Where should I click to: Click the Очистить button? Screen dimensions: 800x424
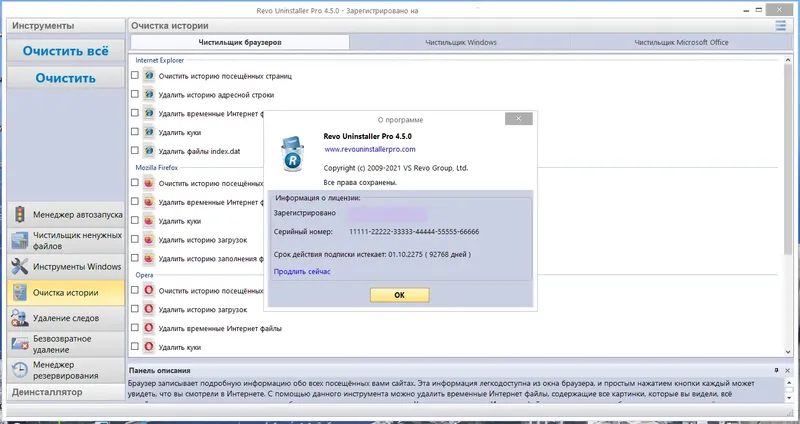[x=66, y=78]
